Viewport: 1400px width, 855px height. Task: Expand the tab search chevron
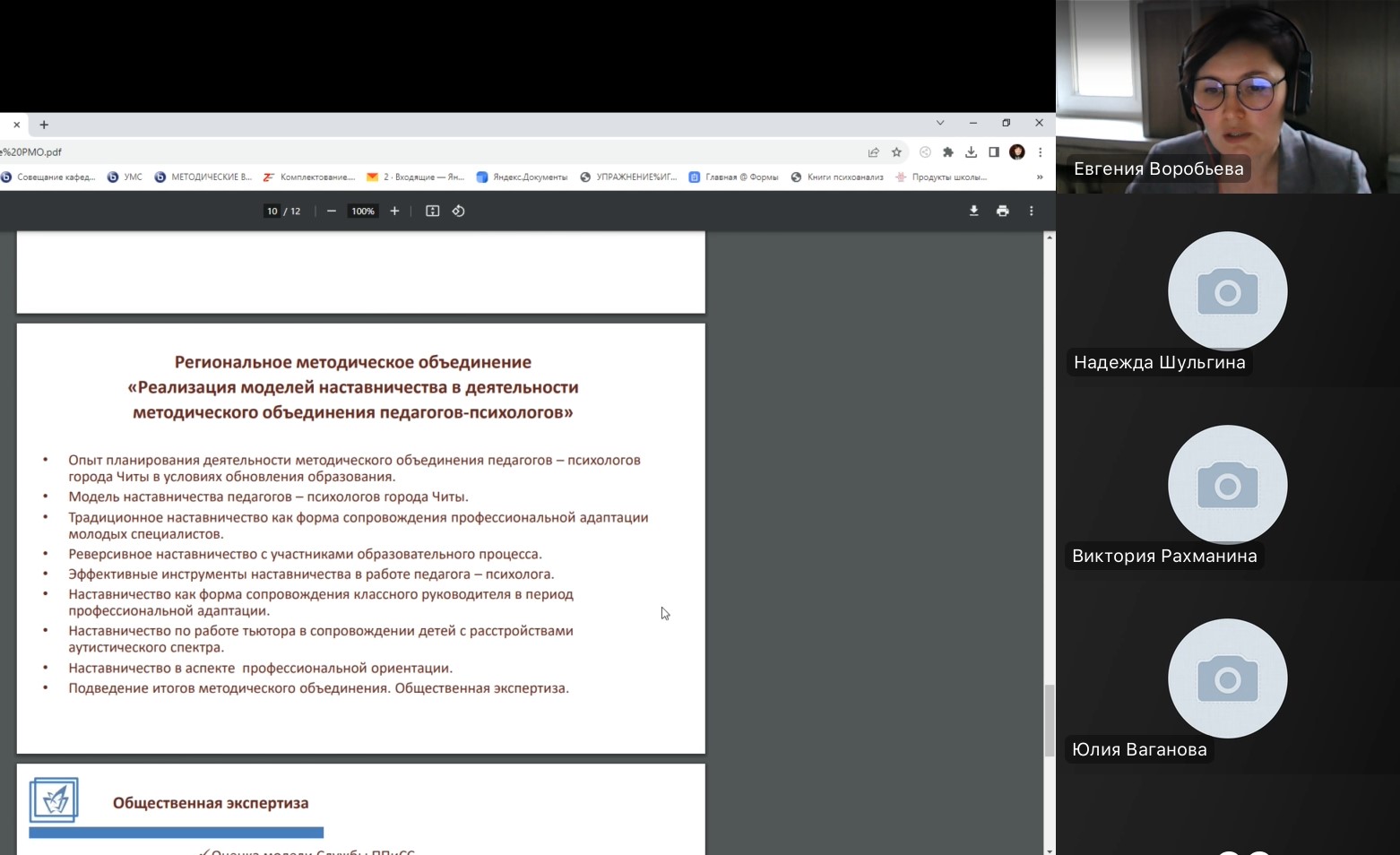pos(939,124)
